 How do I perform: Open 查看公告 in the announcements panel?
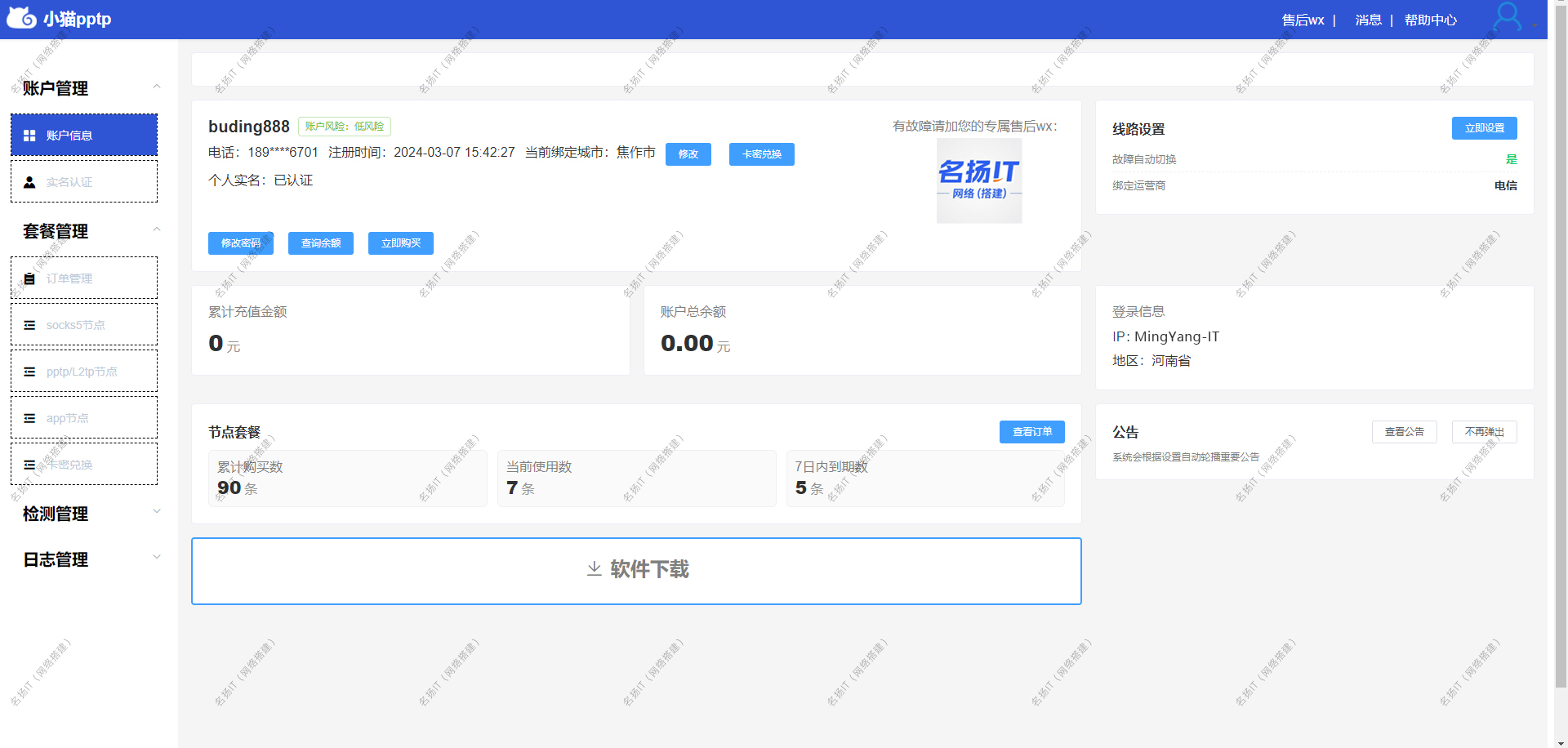click(1404, 431)
